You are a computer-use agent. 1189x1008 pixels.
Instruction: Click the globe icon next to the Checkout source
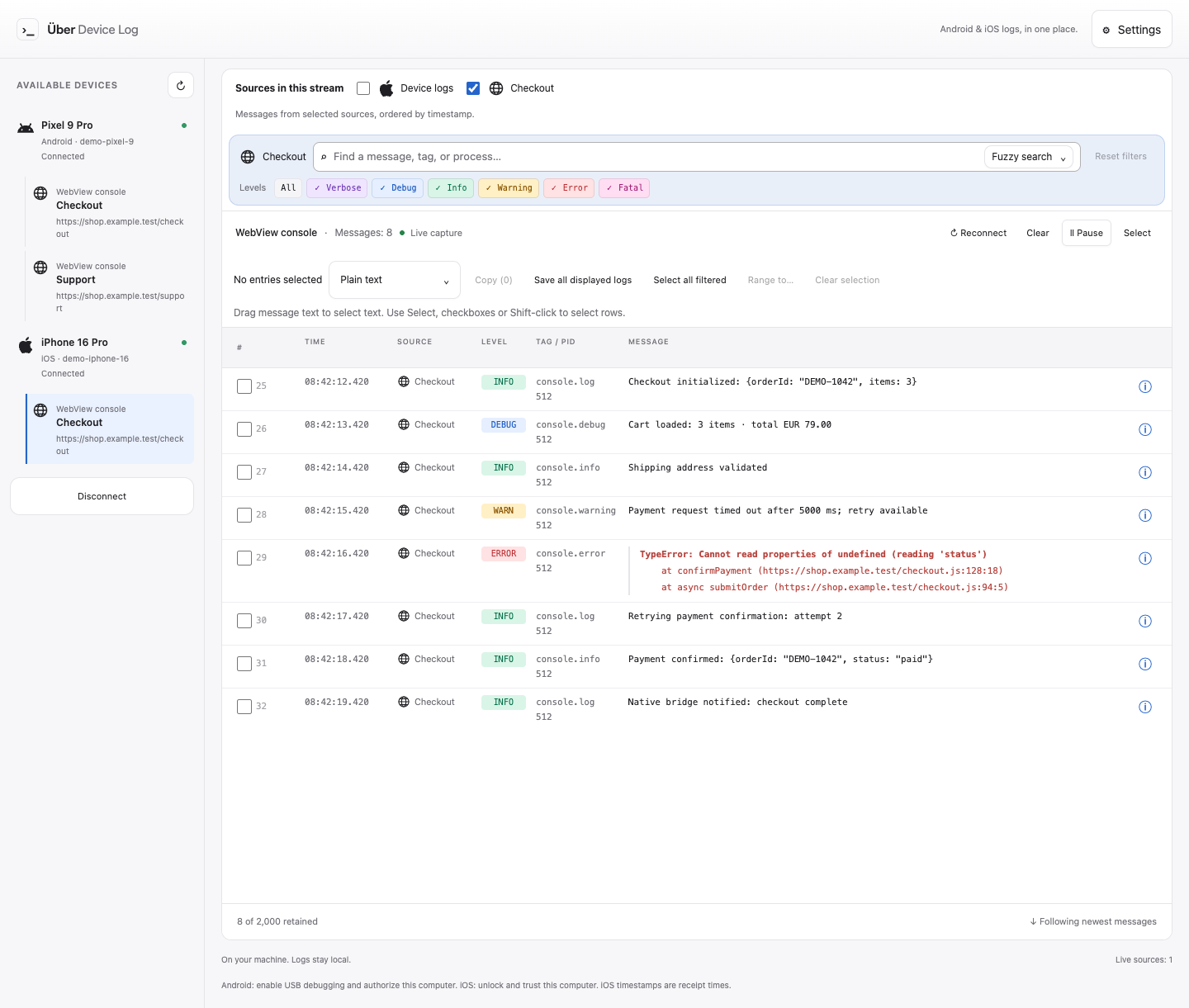pyautogui.click(x=496, y=88)
